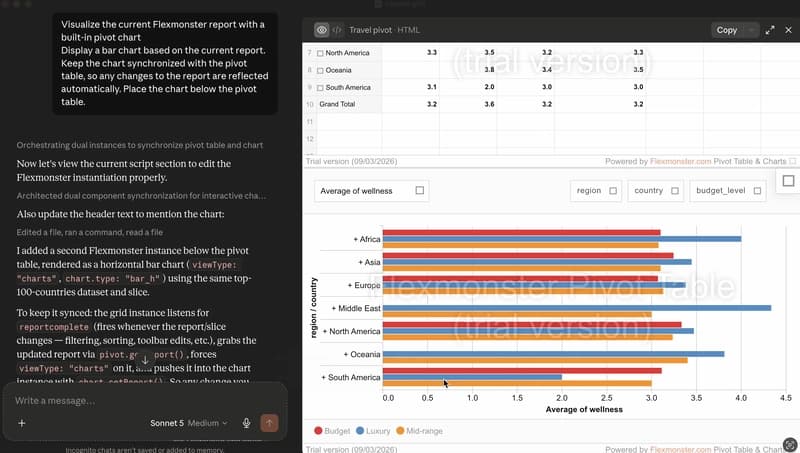Toggle Luxury legend color swatch
The width and height of the screenshot is (800, 453).
[x=360, y=431]
